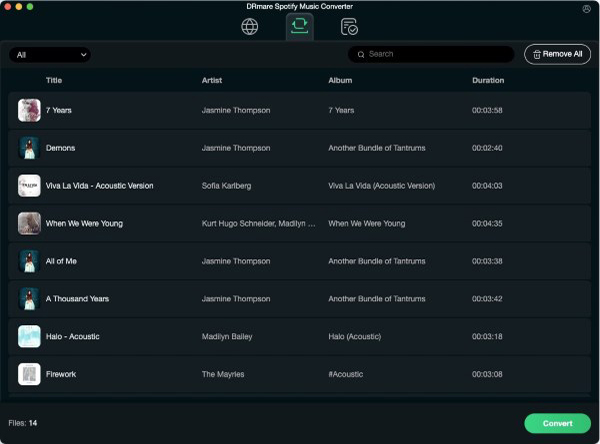Click artist 'The Mayries'
Image resolution: width=600 pixels, height=444 pixels.
tap(223, 374)
